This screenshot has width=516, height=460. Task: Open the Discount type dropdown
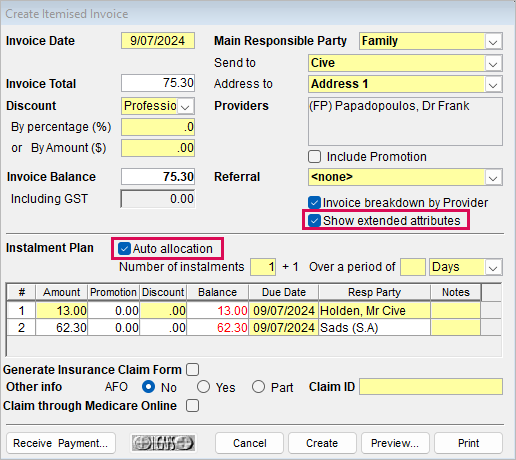click(x=186, y=106)
